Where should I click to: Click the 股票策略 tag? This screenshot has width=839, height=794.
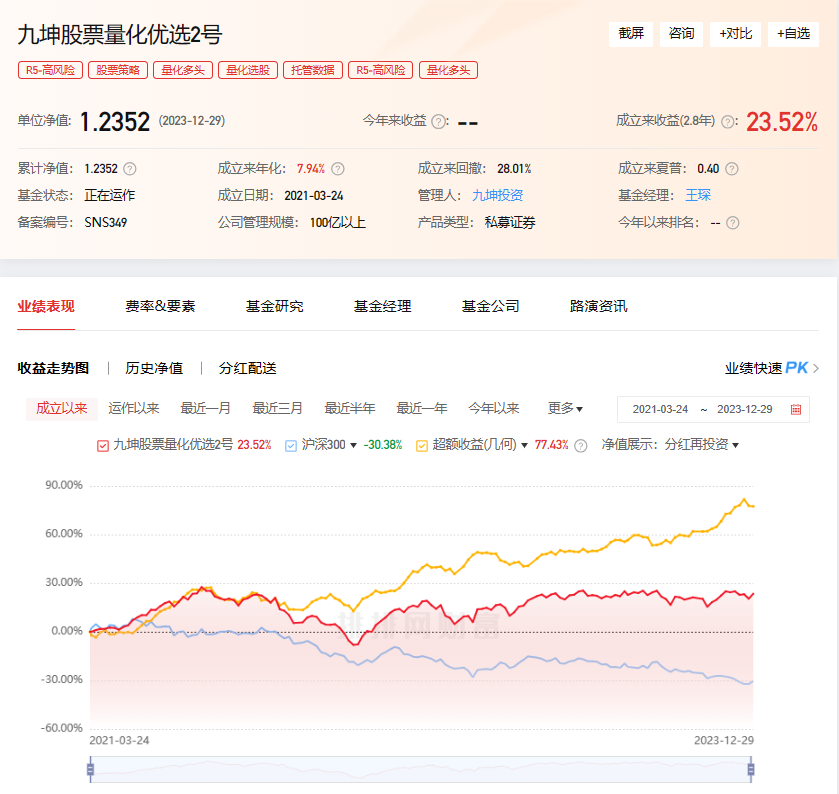pos(118,70)
